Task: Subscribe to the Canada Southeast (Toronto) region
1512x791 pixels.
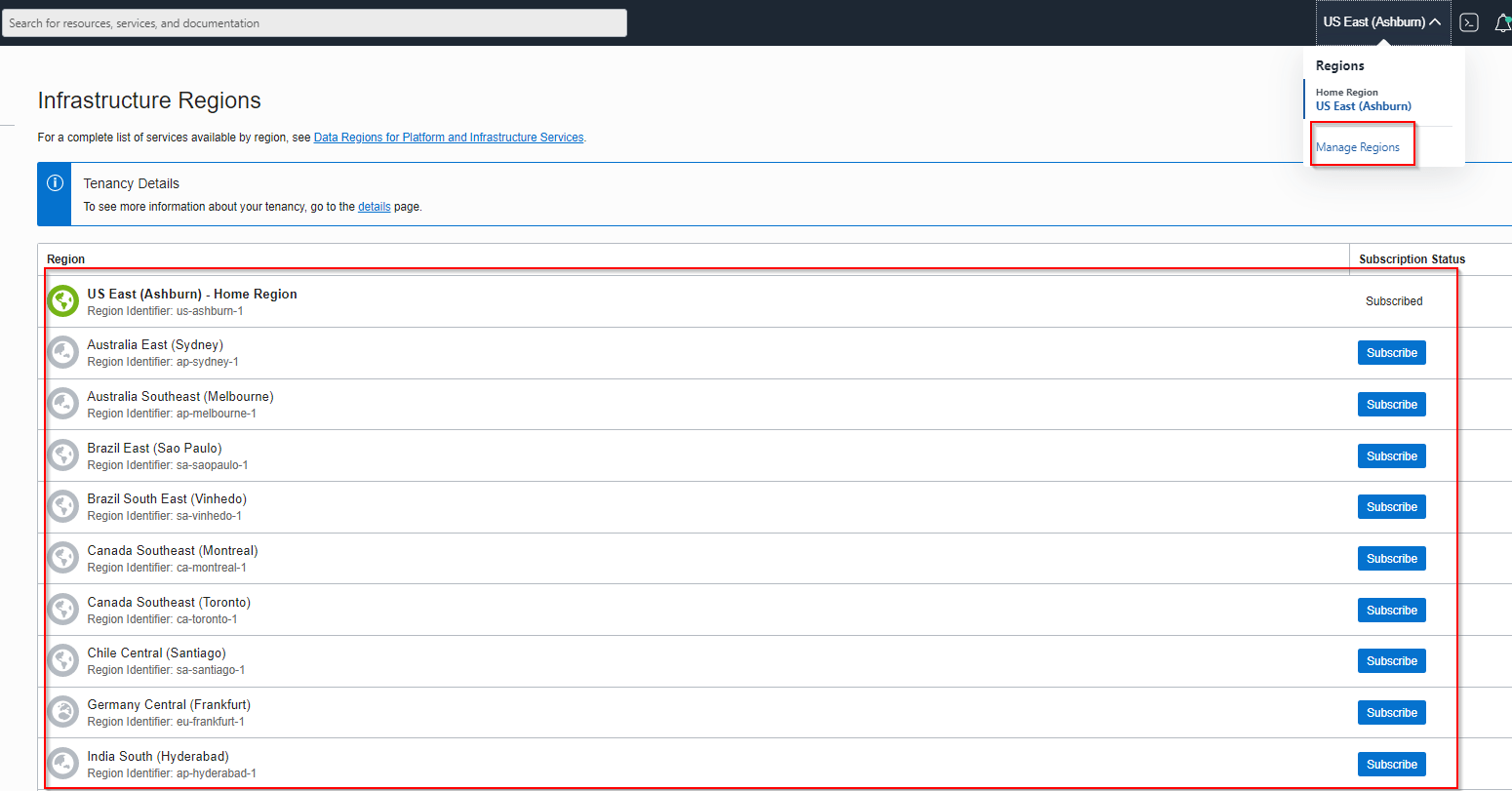Action: (x=1391, y=611)
